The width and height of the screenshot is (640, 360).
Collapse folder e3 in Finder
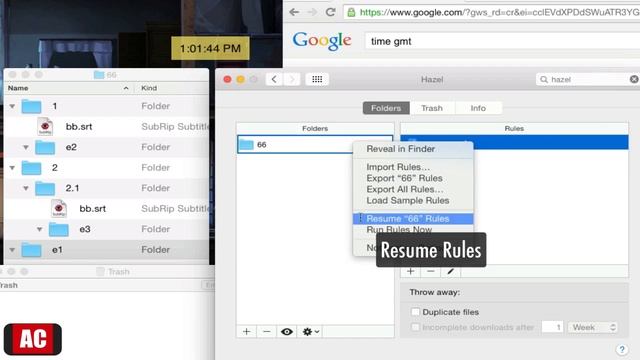40,229
